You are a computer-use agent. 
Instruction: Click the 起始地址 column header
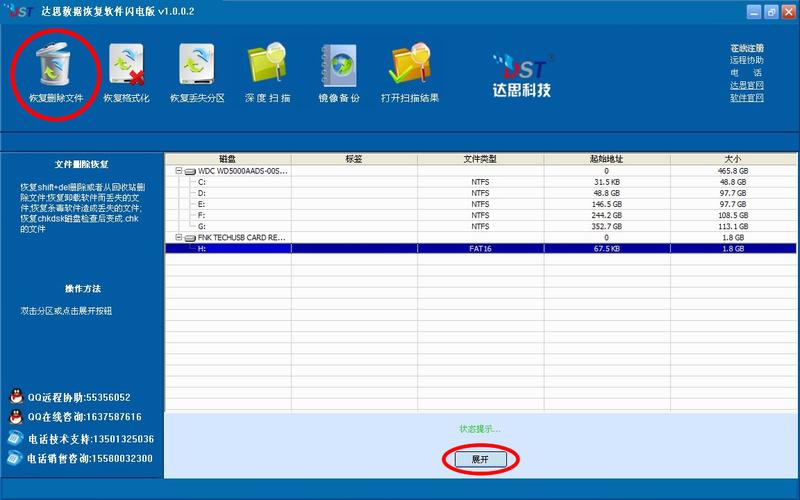607,159
